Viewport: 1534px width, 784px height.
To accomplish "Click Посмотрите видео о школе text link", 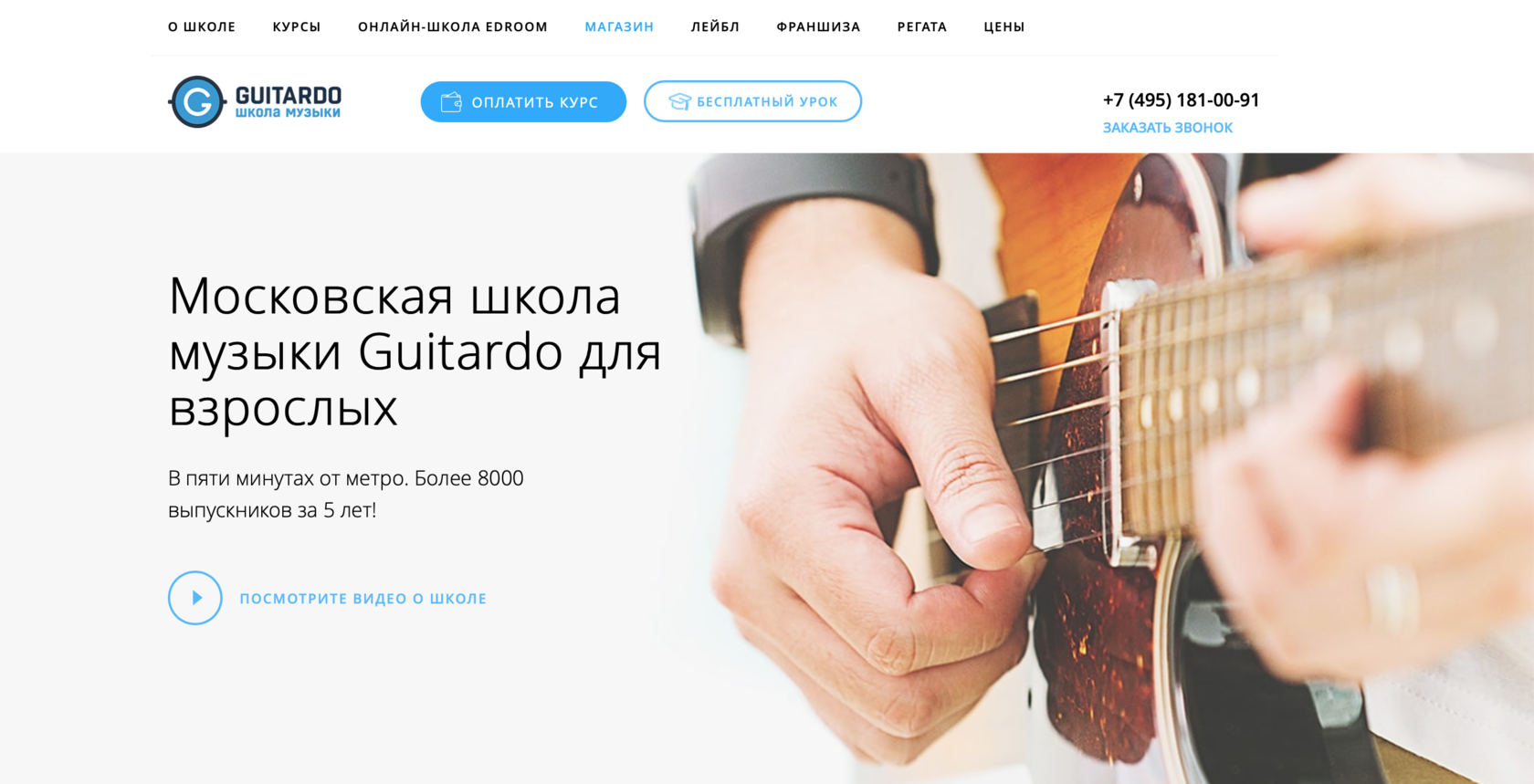I will (x=363, y=599).
